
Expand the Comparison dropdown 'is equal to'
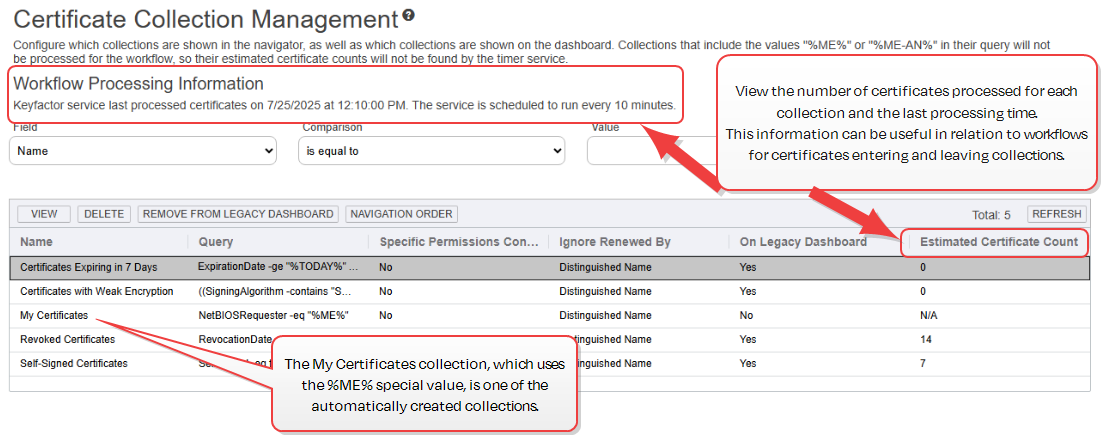point(431,151)
